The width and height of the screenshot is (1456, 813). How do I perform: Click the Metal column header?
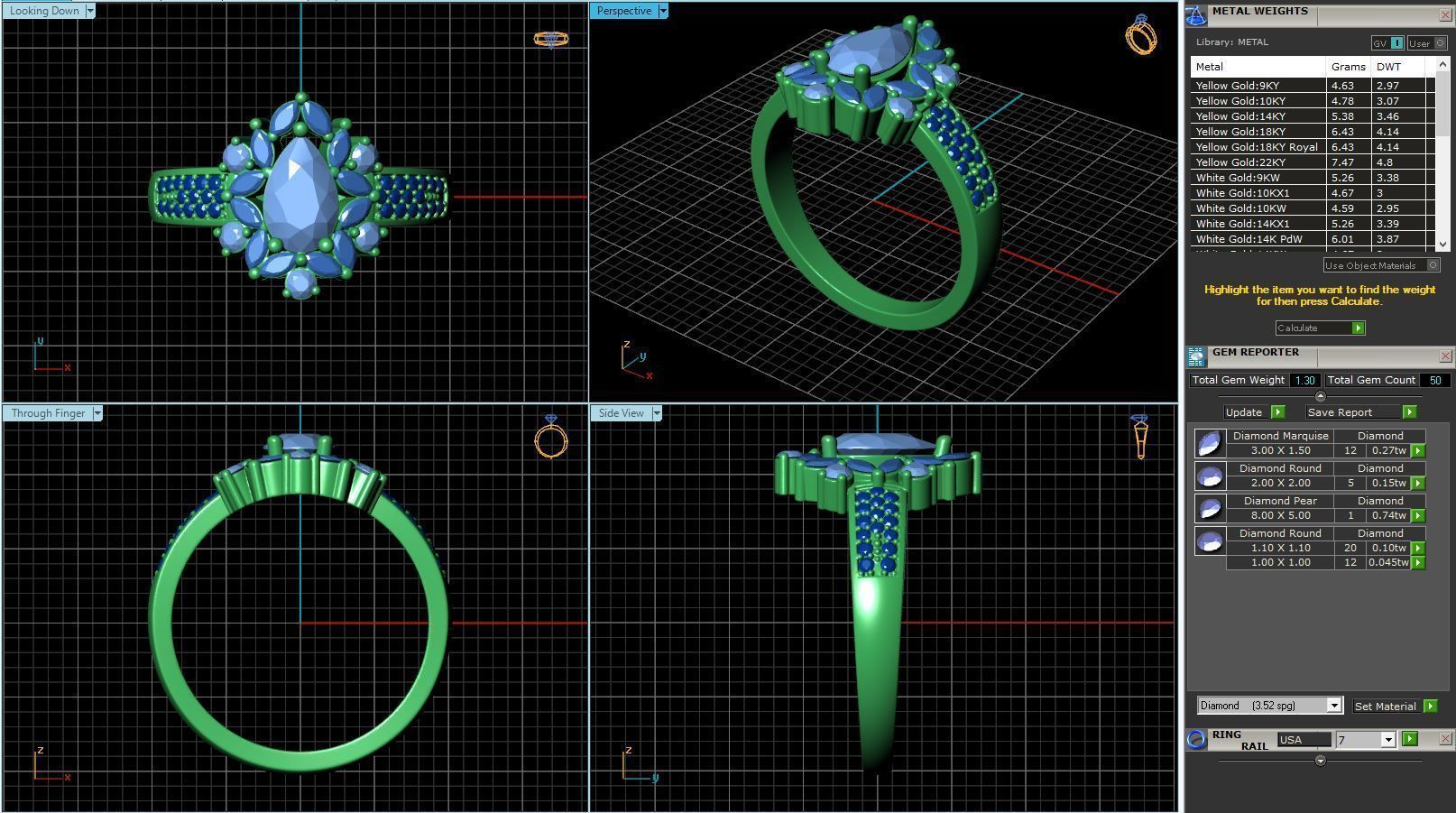pos(1258,67)
